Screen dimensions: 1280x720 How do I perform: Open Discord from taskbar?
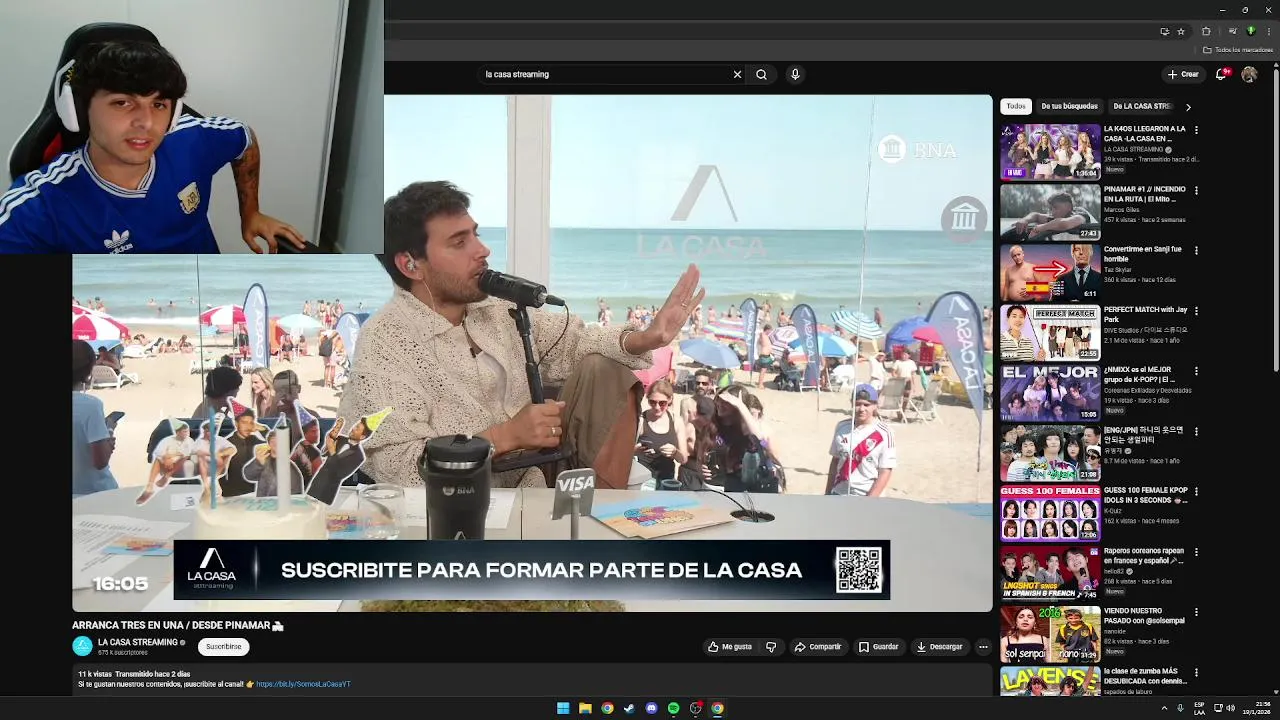tap(651, 708)
